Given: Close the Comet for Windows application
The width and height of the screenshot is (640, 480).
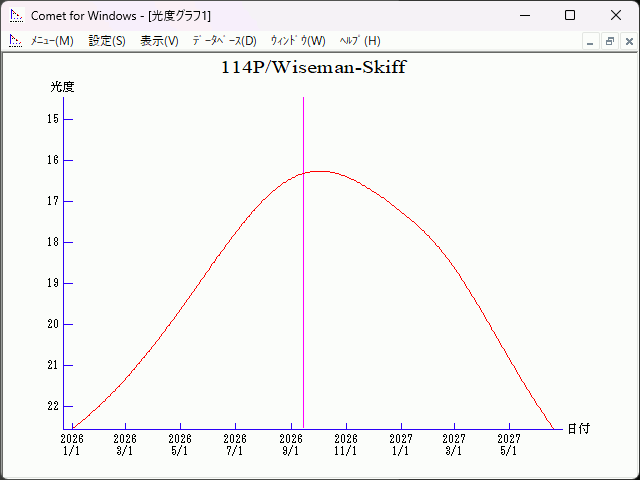Looking at the screenshot, I should point(616,16).
